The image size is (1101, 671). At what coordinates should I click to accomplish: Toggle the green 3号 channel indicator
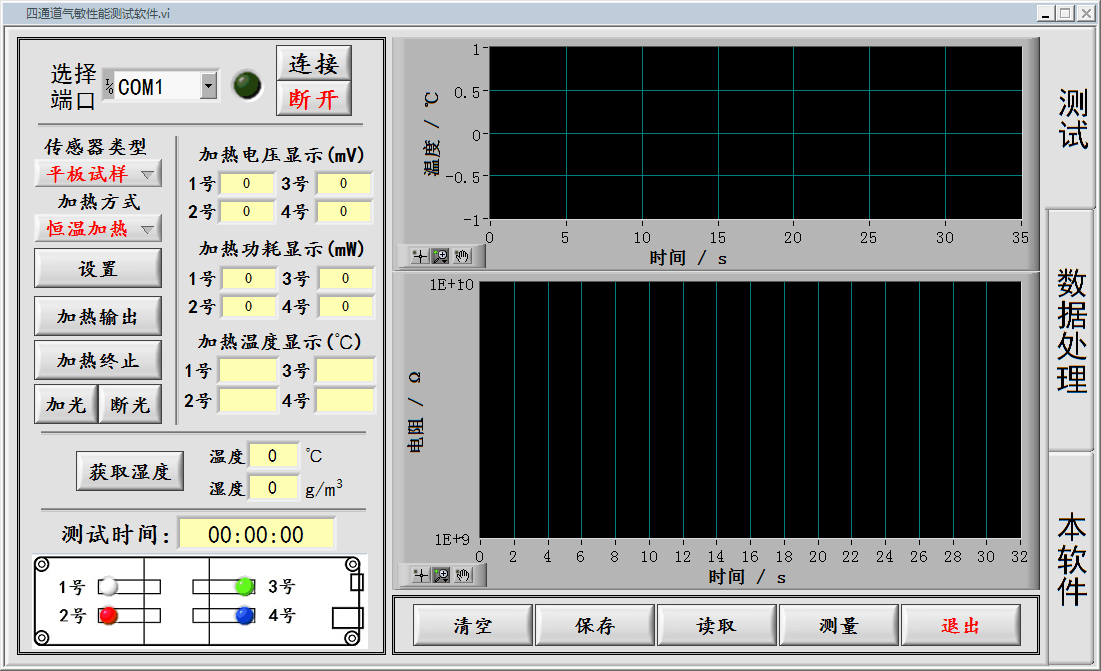coord(244,586)
